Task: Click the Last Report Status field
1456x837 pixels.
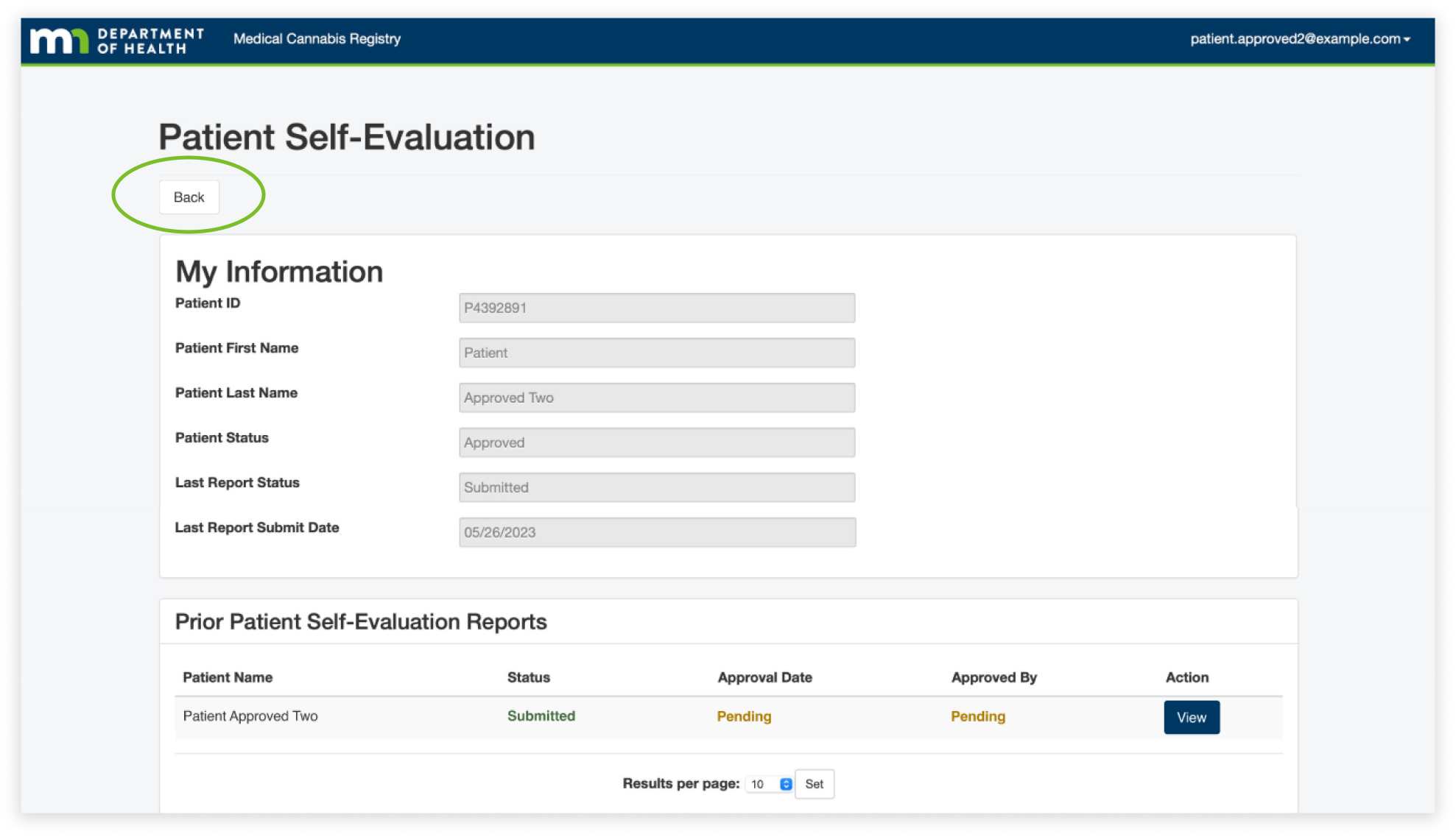Action: (656, 487)
